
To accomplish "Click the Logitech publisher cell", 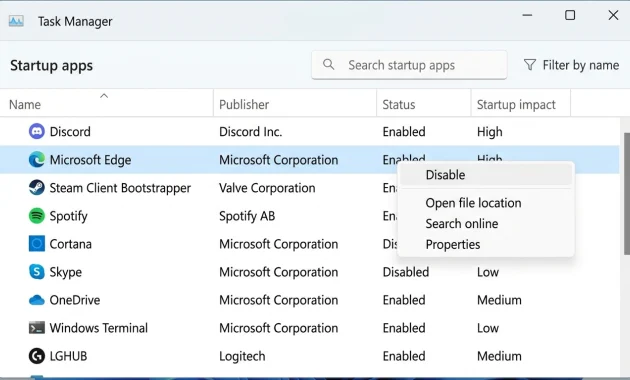I will (242, 356).
